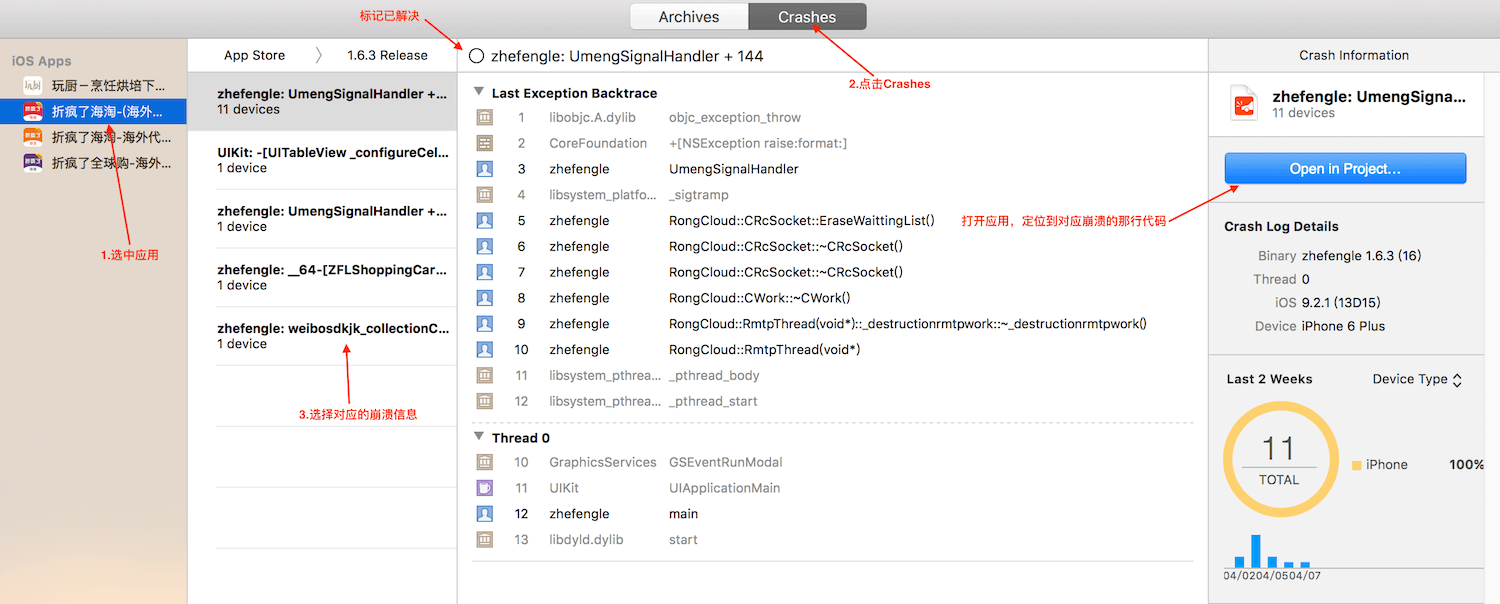Viewport: 1500px width, 604px height.
Task: Click the yellow iPhone legend swatch
Action: pos(1357,465)
